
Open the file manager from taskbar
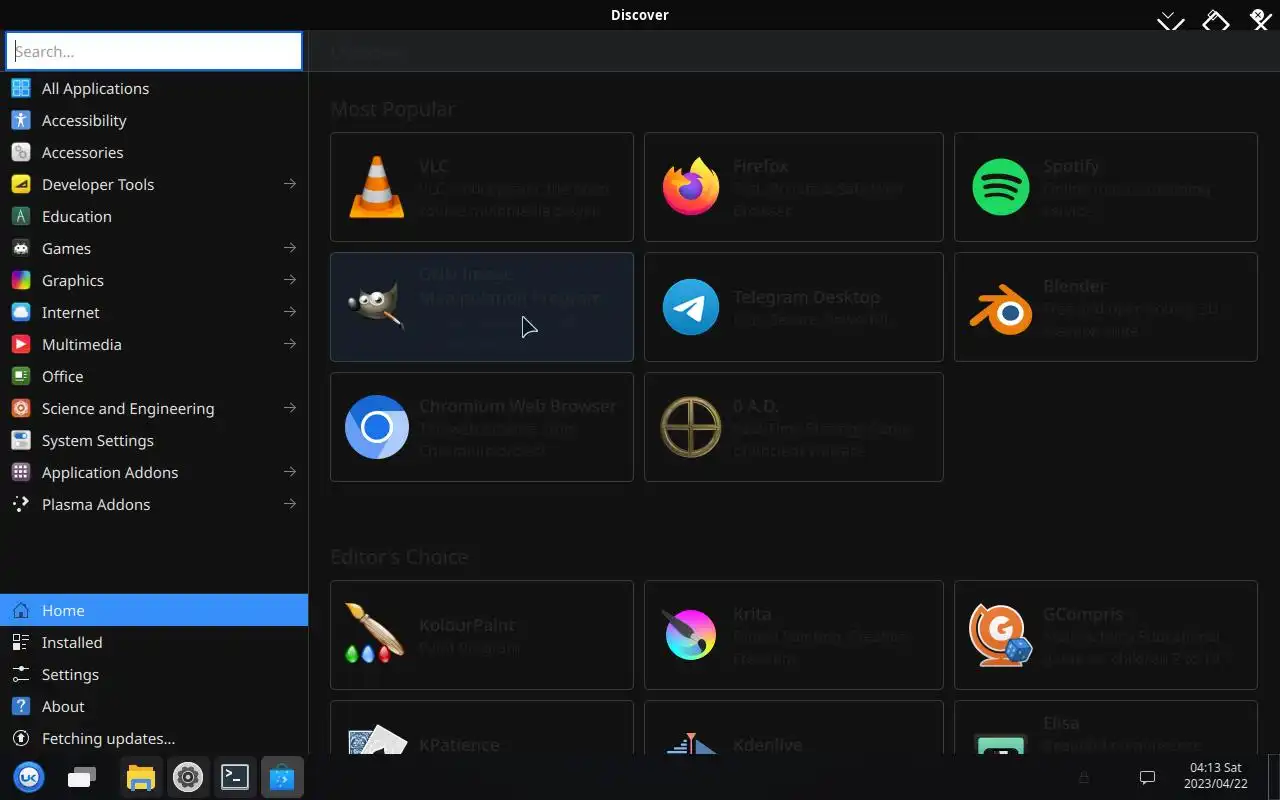click(x=141, y=777)
